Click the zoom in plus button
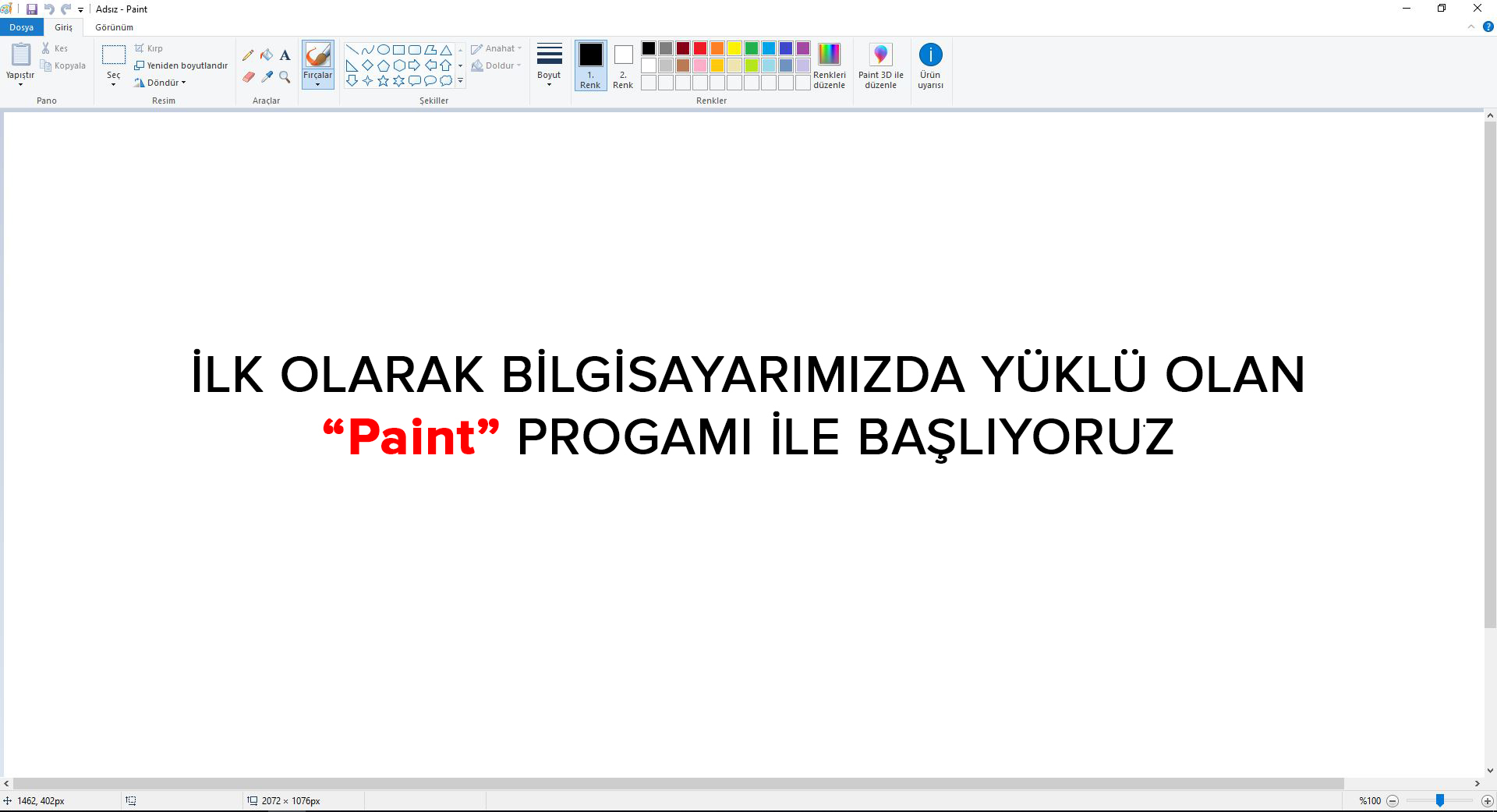 (x=1487, y=801)
